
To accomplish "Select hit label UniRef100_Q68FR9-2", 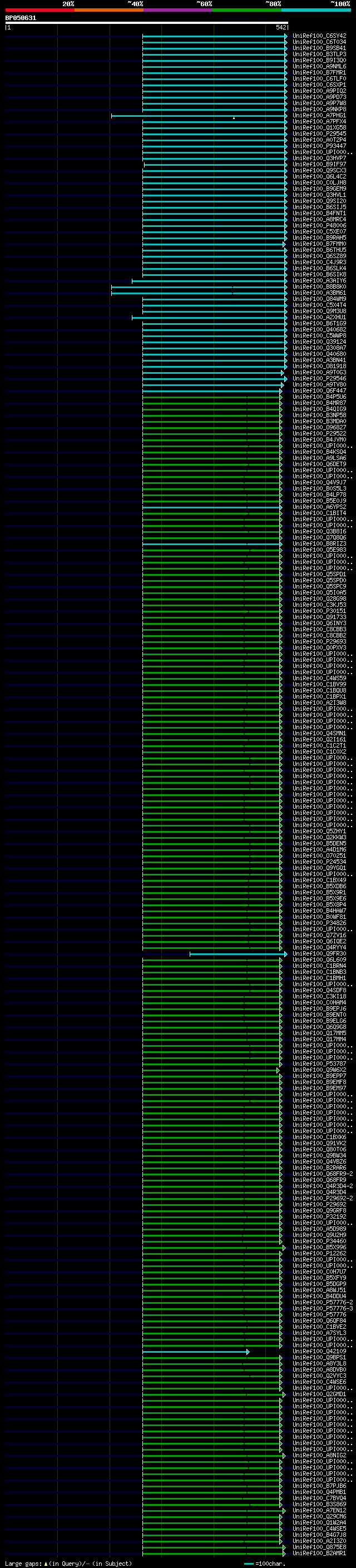I will pos(323,1174).
